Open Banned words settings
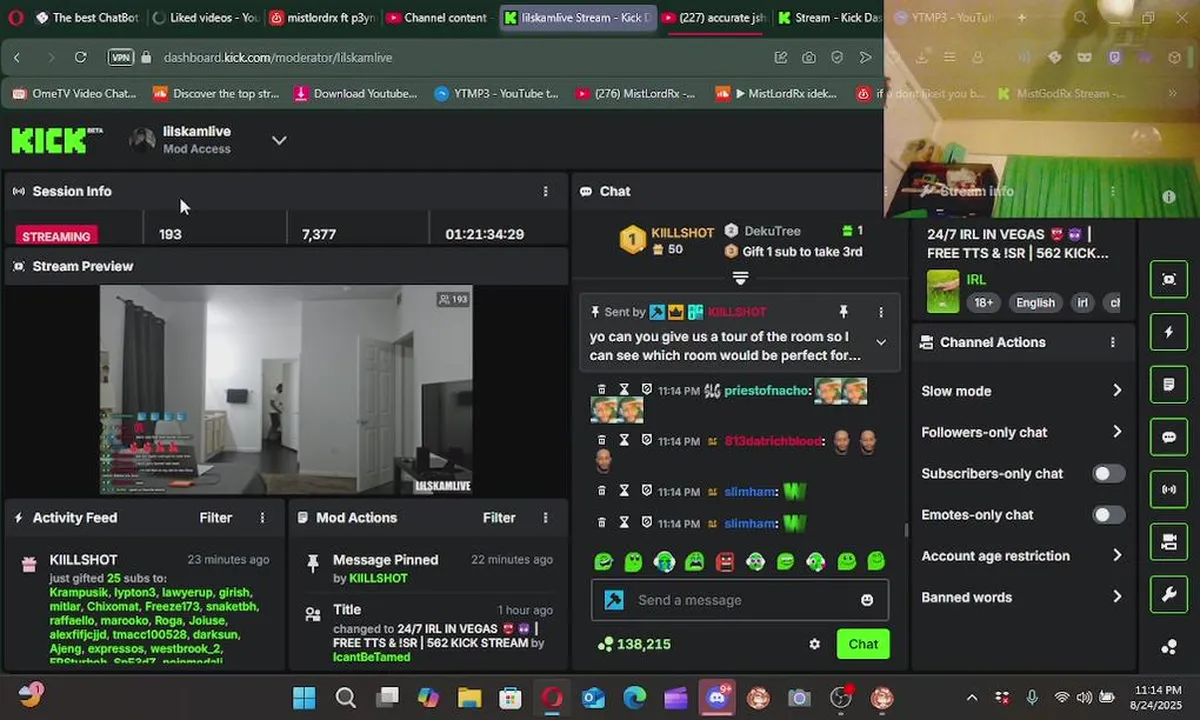The height and width of the screenshot is (720, 1200). coord(1021,597)
